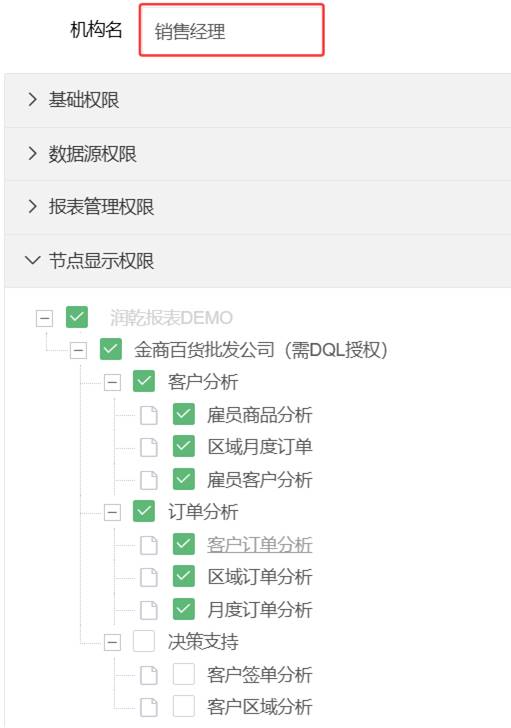Collapse the 节点显示权限 section
Viewport: 511px width, 728px height.
[x=258, y=261]
